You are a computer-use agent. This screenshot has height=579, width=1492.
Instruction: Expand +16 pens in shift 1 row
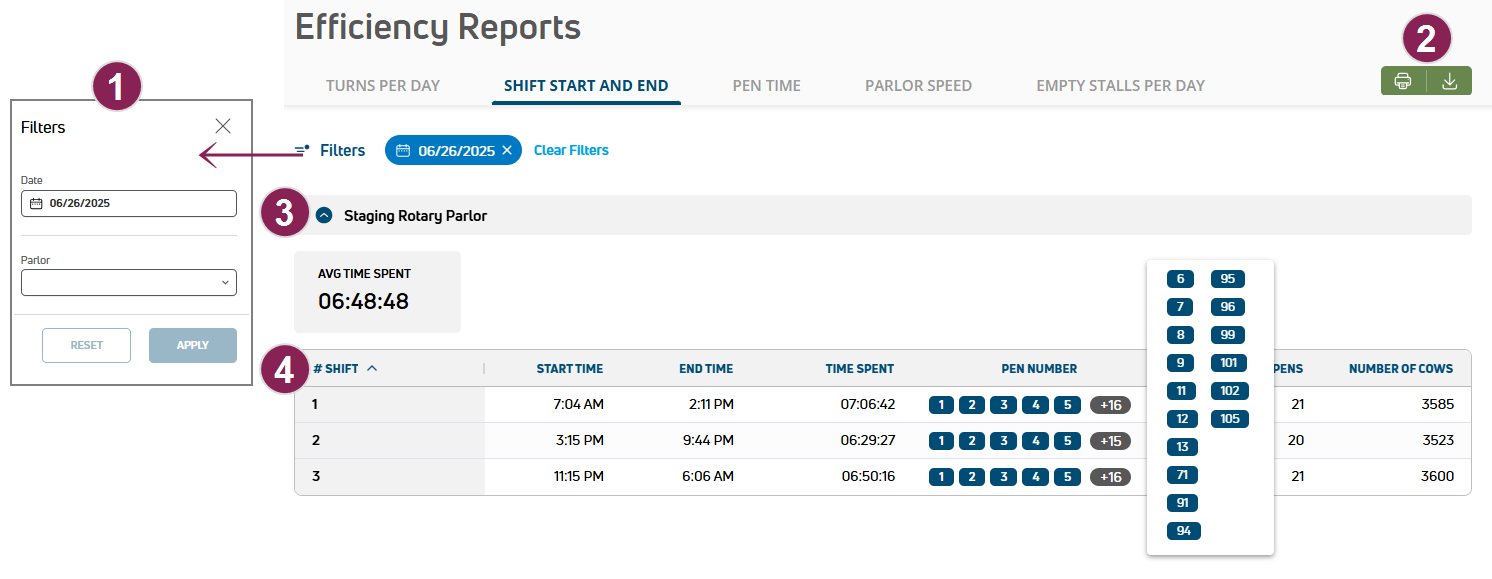click(x=1110, y=405)
